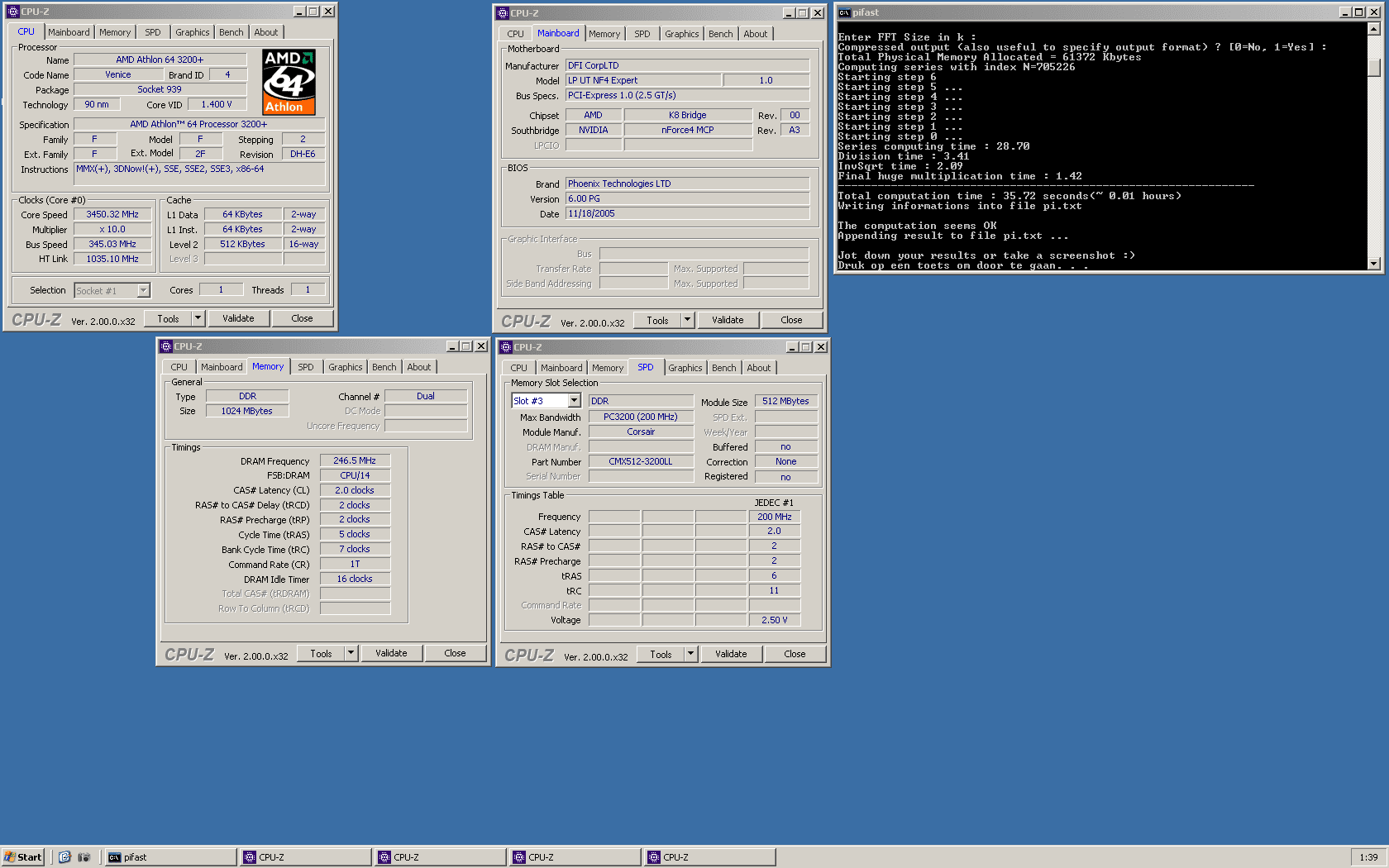
Task: Click the Tools button in the Mainboard window
Action: [x=658, y=320]
